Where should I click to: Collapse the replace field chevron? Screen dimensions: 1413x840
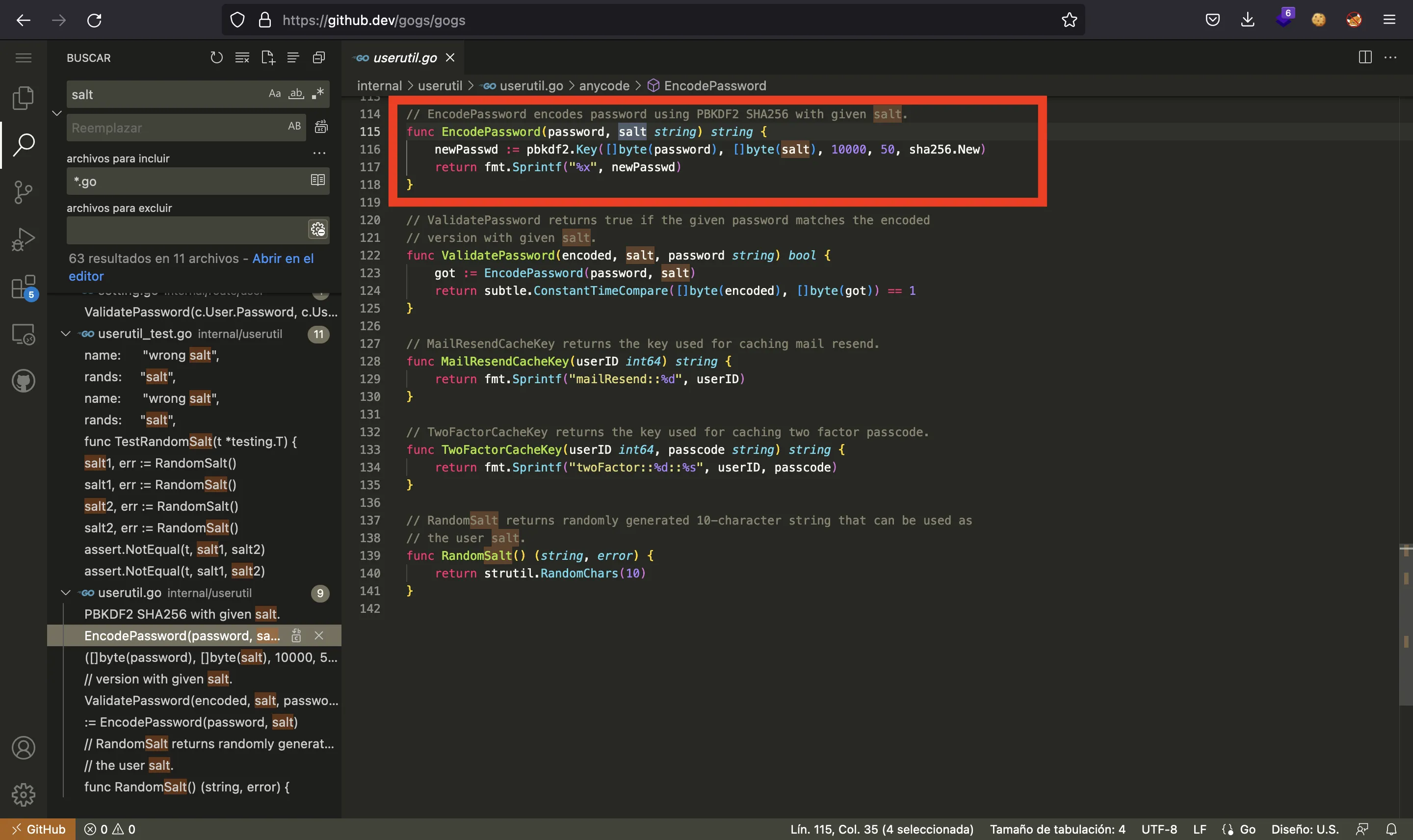tap(56, 113)
